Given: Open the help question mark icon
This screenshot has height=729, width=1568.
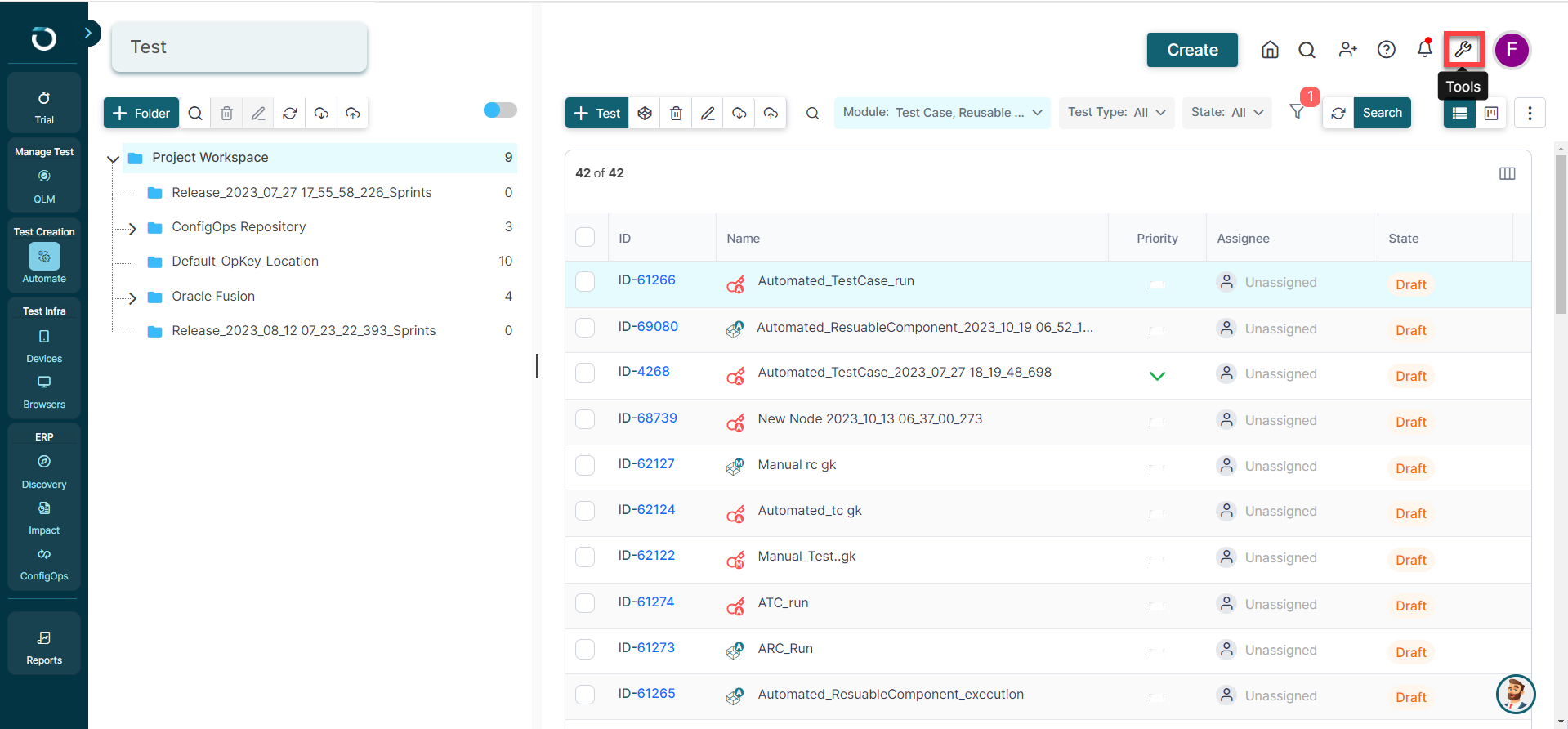Looking at the screenshot, I should coord(1387,50).
